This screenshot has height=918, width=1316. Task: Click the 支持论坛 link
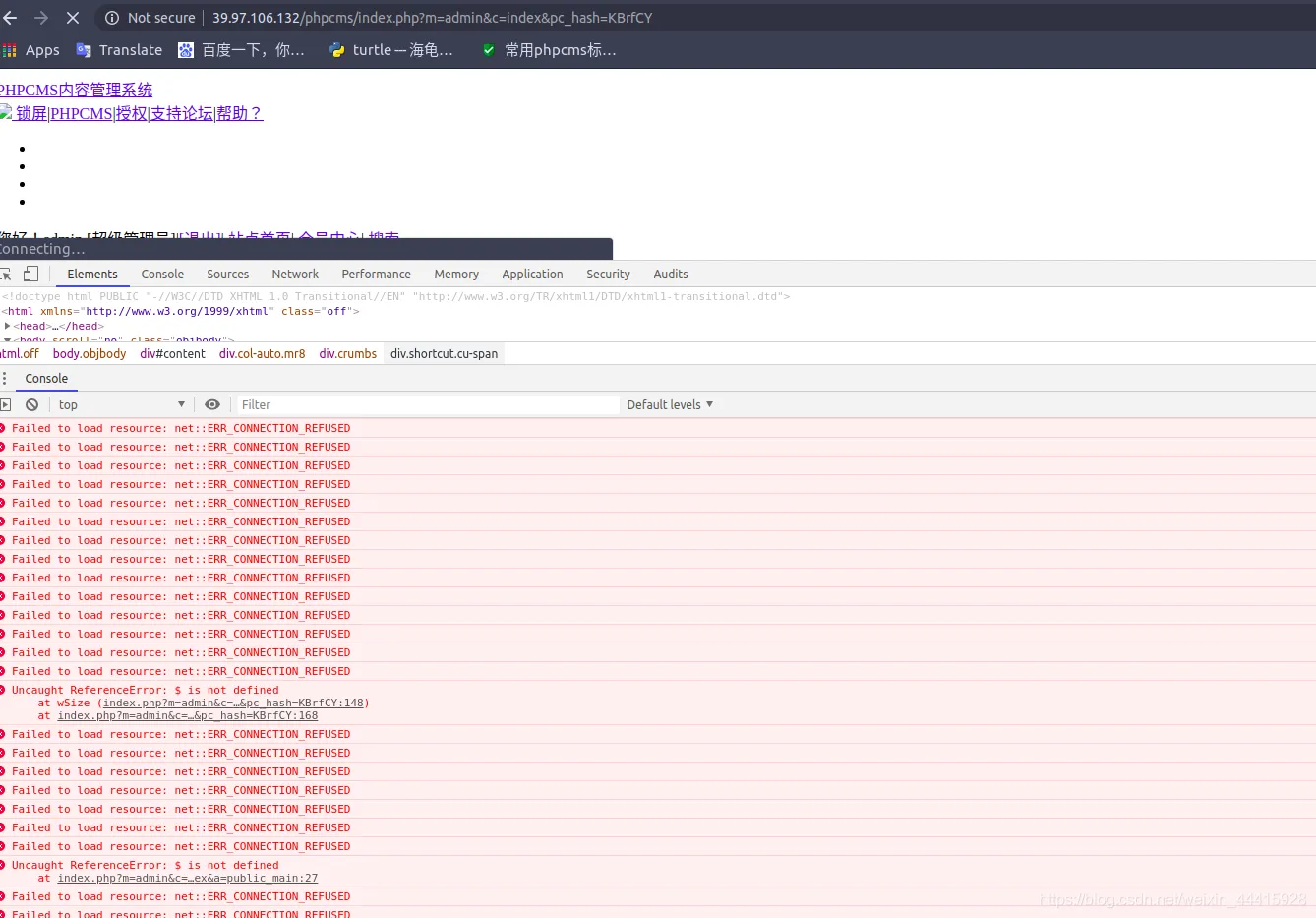(x=182, y=114)
